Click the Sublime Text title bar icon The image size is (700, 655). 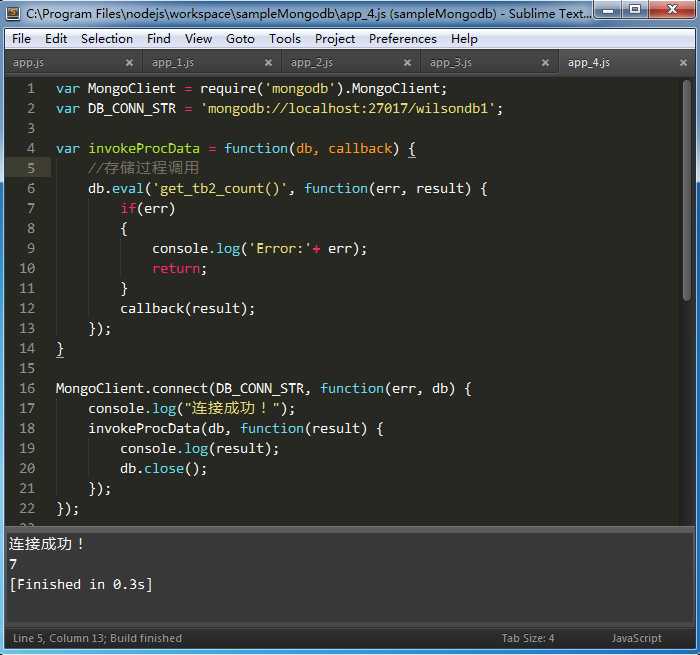[12, 13]
